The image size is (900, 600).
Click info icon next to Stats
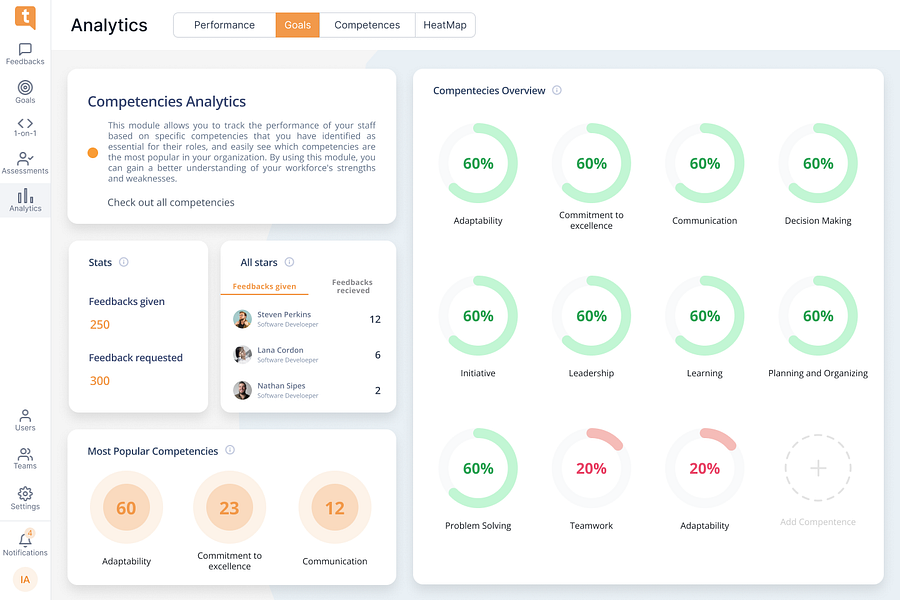[123, 262]
